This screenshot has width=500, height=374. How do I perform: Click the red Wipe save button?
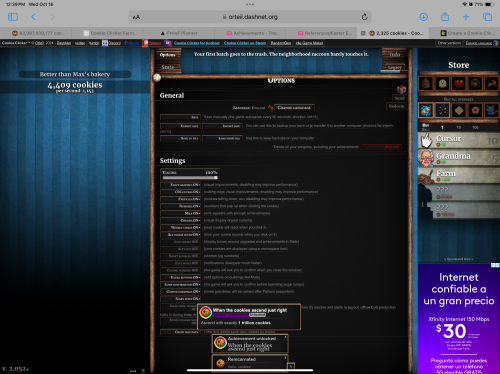pyautogui.click(x=381, y=147)
